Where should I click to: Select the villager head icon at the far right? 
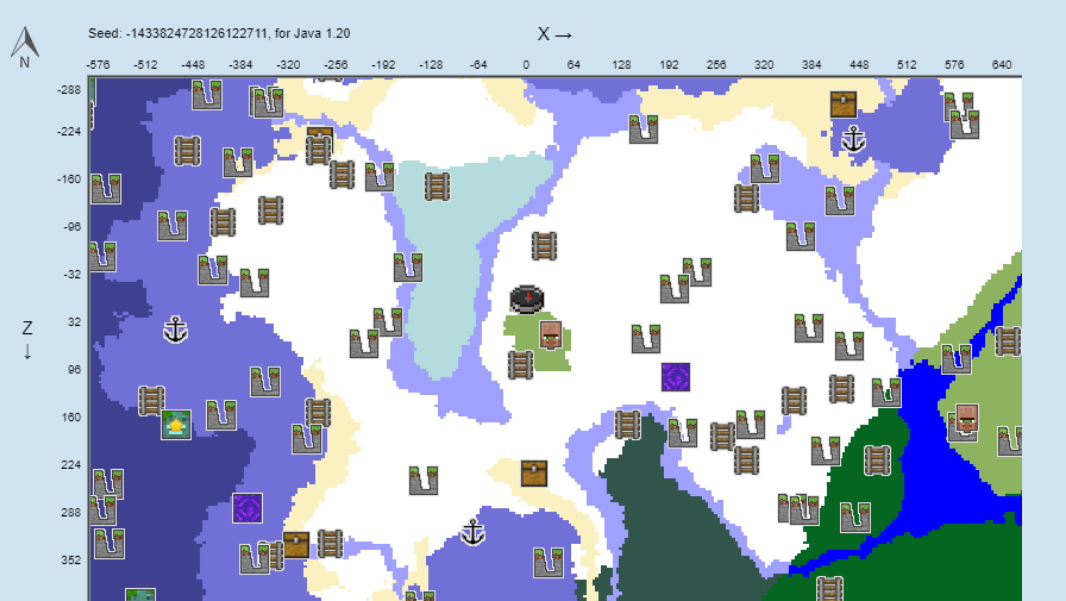pos(966,419)
